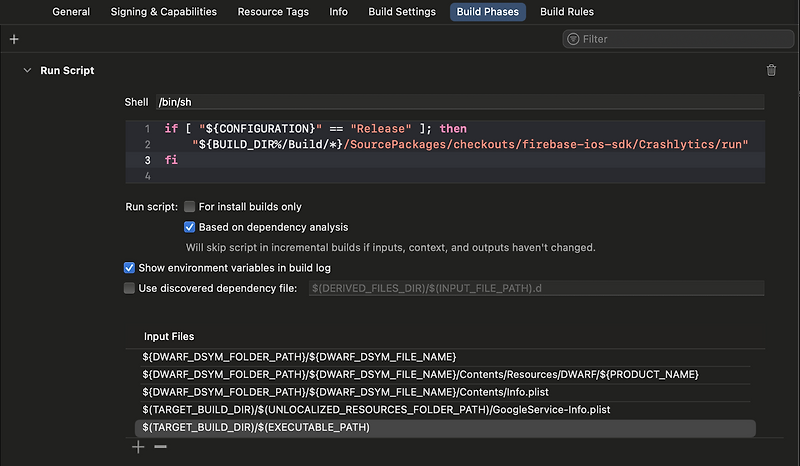Uncheck Based on dependency analysis
Viewport: 800px width, 466px height.
(190, 227)
